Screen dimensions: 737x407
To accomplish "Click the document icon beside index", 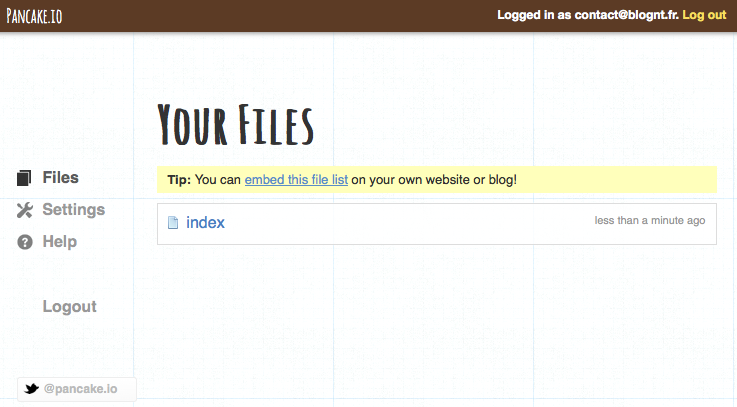I will [173, 222].
